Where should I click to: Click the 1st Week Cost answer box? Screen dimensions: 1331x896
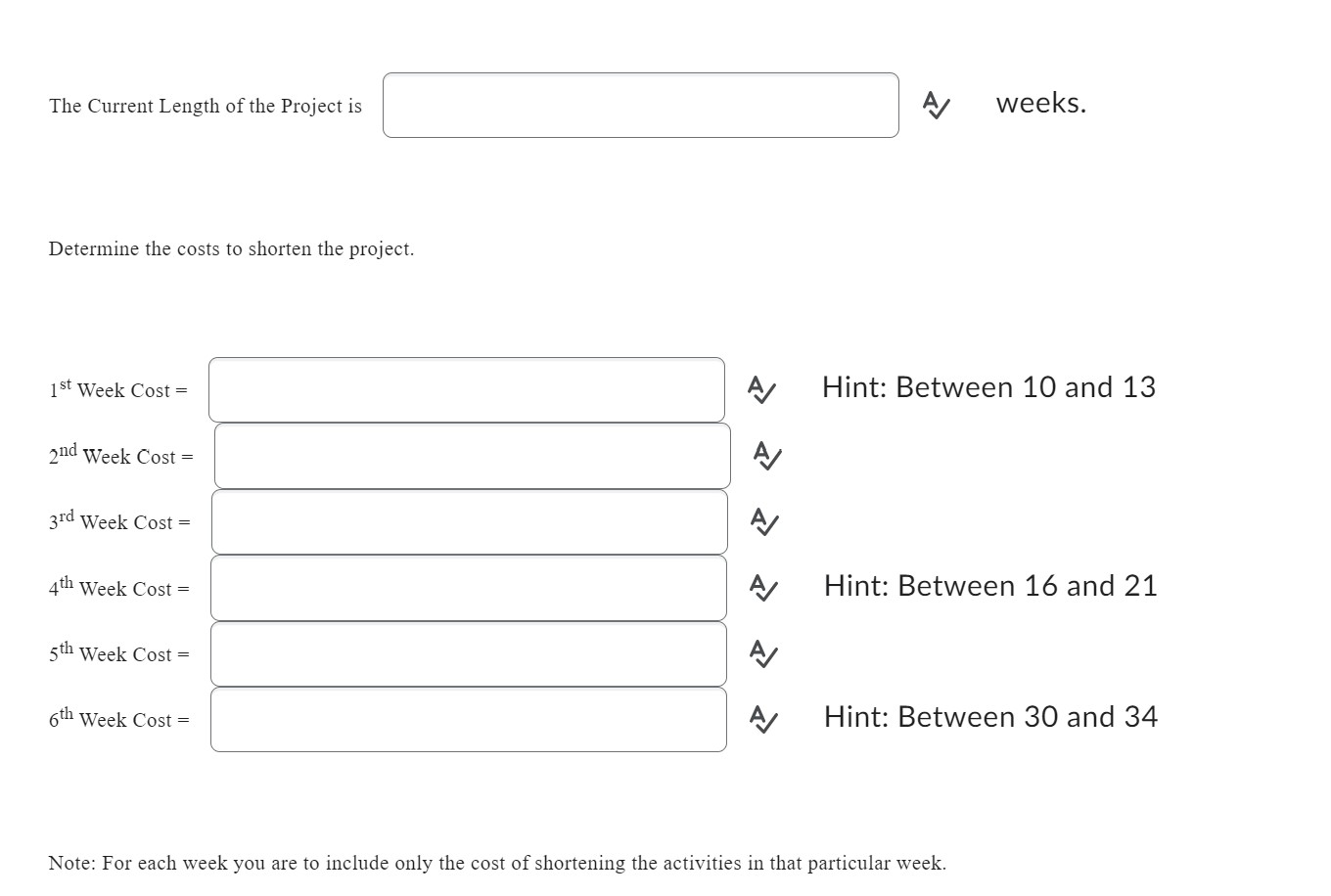tap(467, 390)
